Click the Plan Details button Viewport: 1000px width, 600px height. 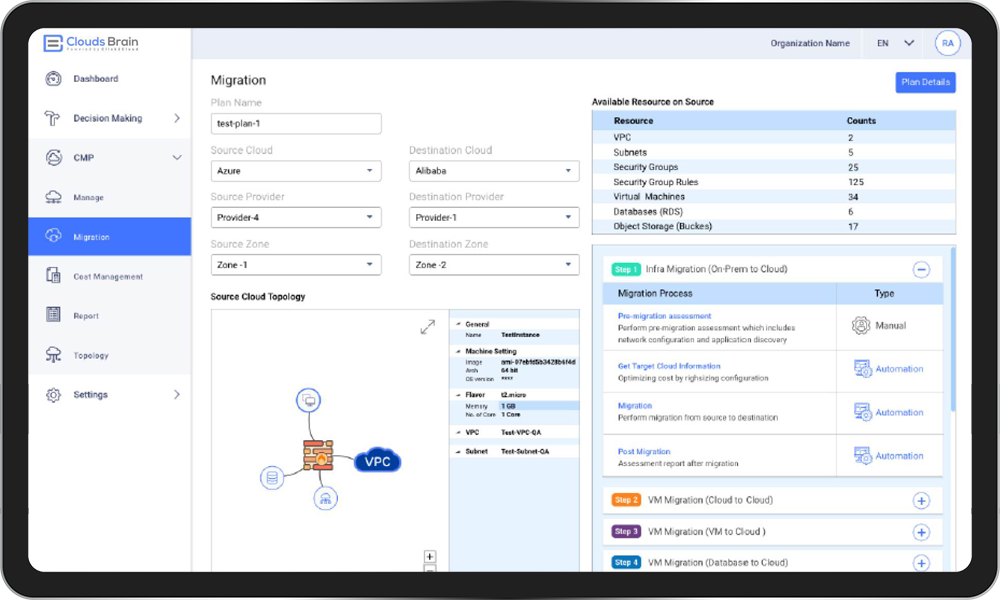[x=925, y=82]
